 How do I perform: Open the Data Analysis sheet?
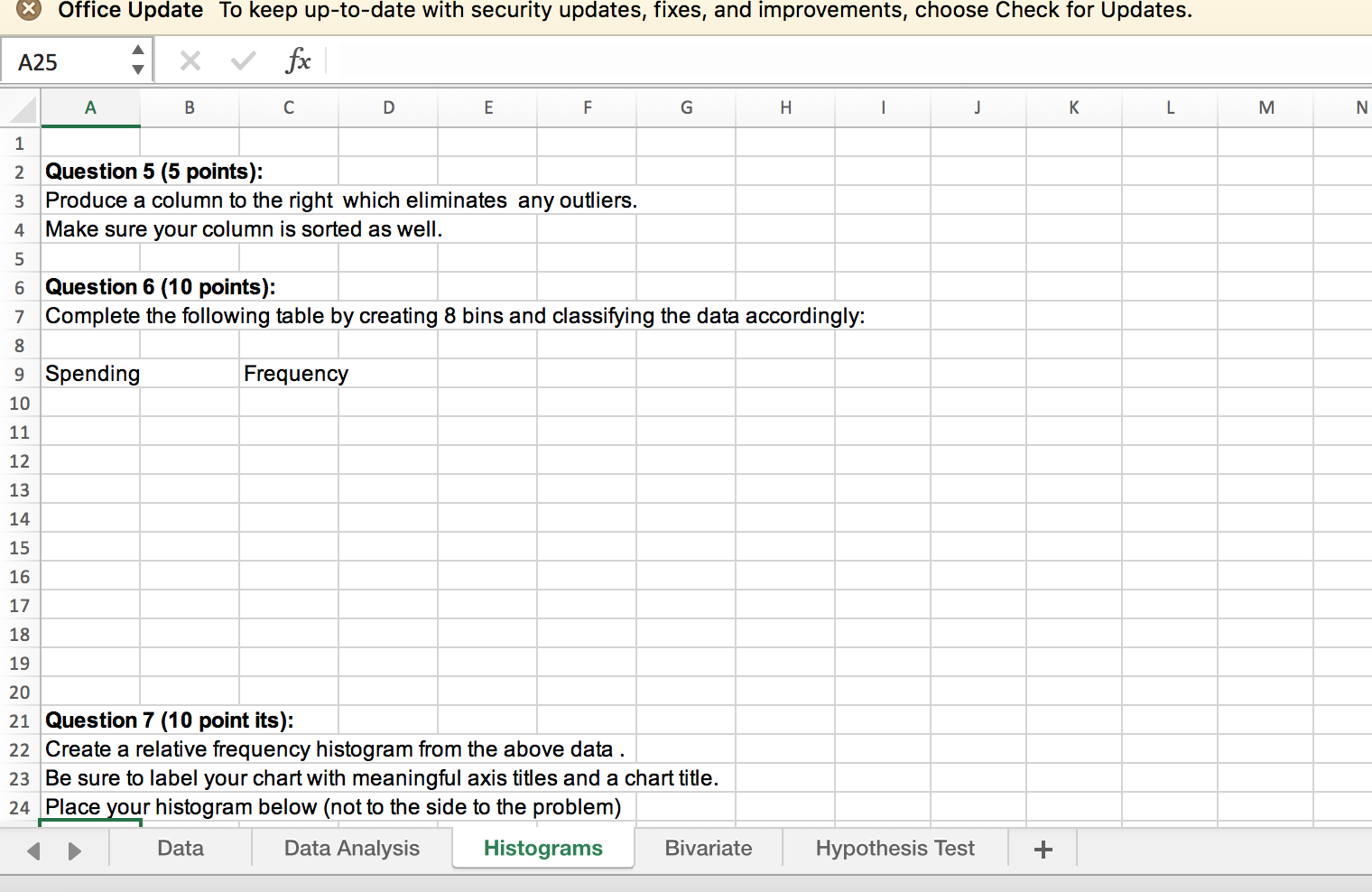351,848
